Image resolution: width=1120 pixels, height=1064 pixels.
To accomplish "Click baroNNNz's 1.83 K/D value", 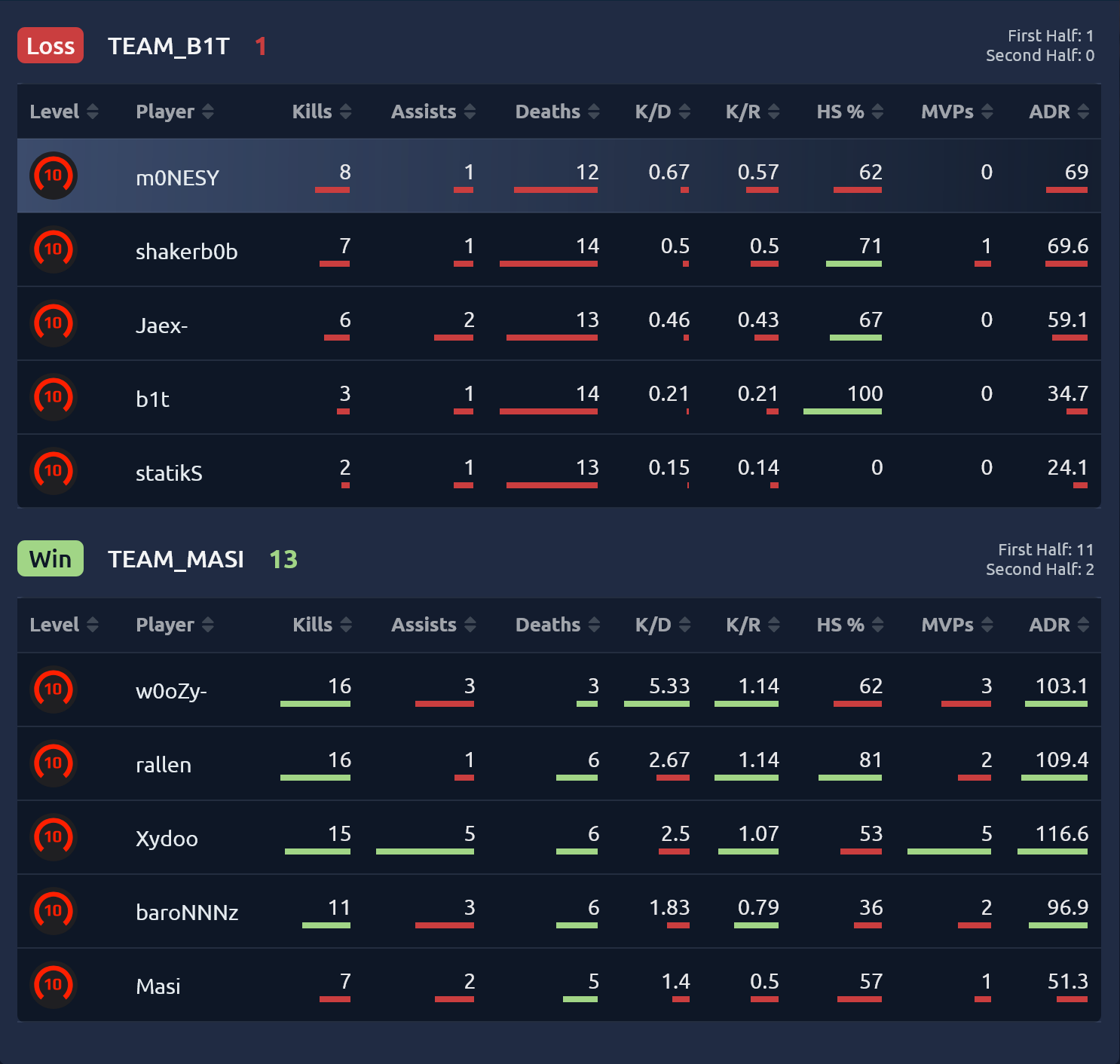I will 669,907.
